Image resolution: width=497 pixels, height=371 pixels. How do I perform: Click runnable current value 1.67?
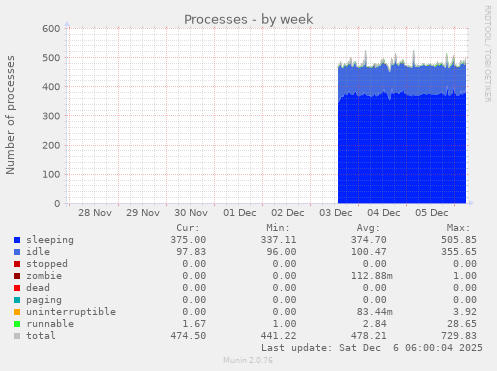point(194,324)
